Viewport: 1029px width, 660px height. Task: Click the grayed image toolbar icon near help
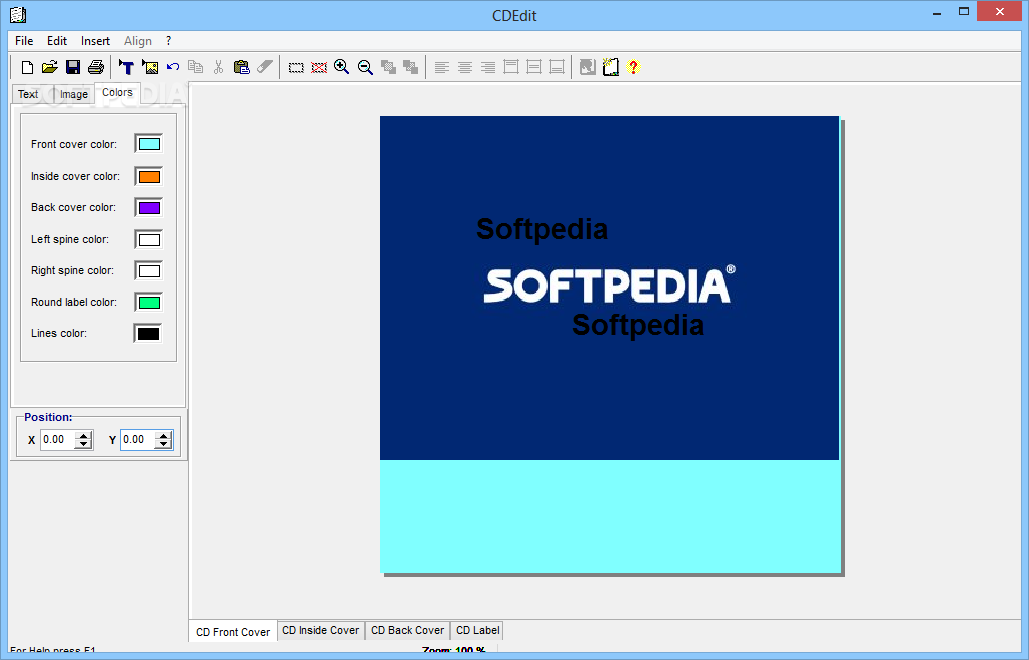pos(587,67)
